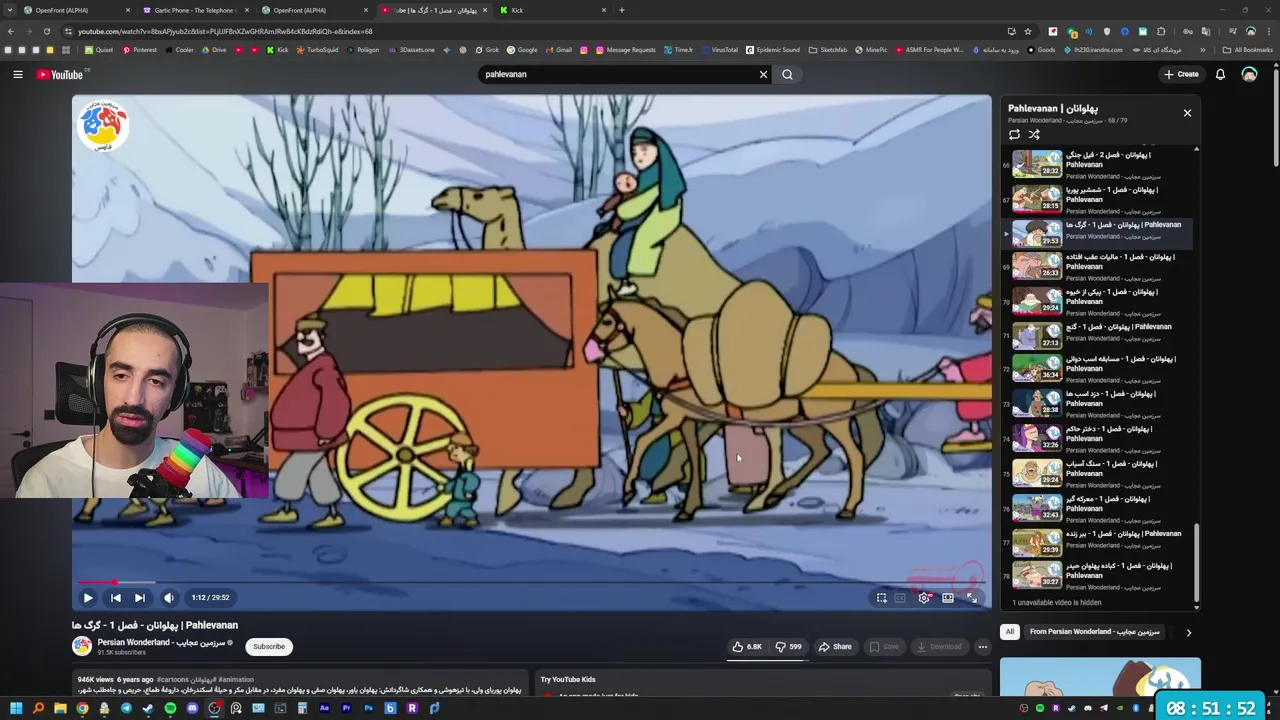1280x720 pixels.
Task: Open Discord from system tray
Action: [1088, 708]
